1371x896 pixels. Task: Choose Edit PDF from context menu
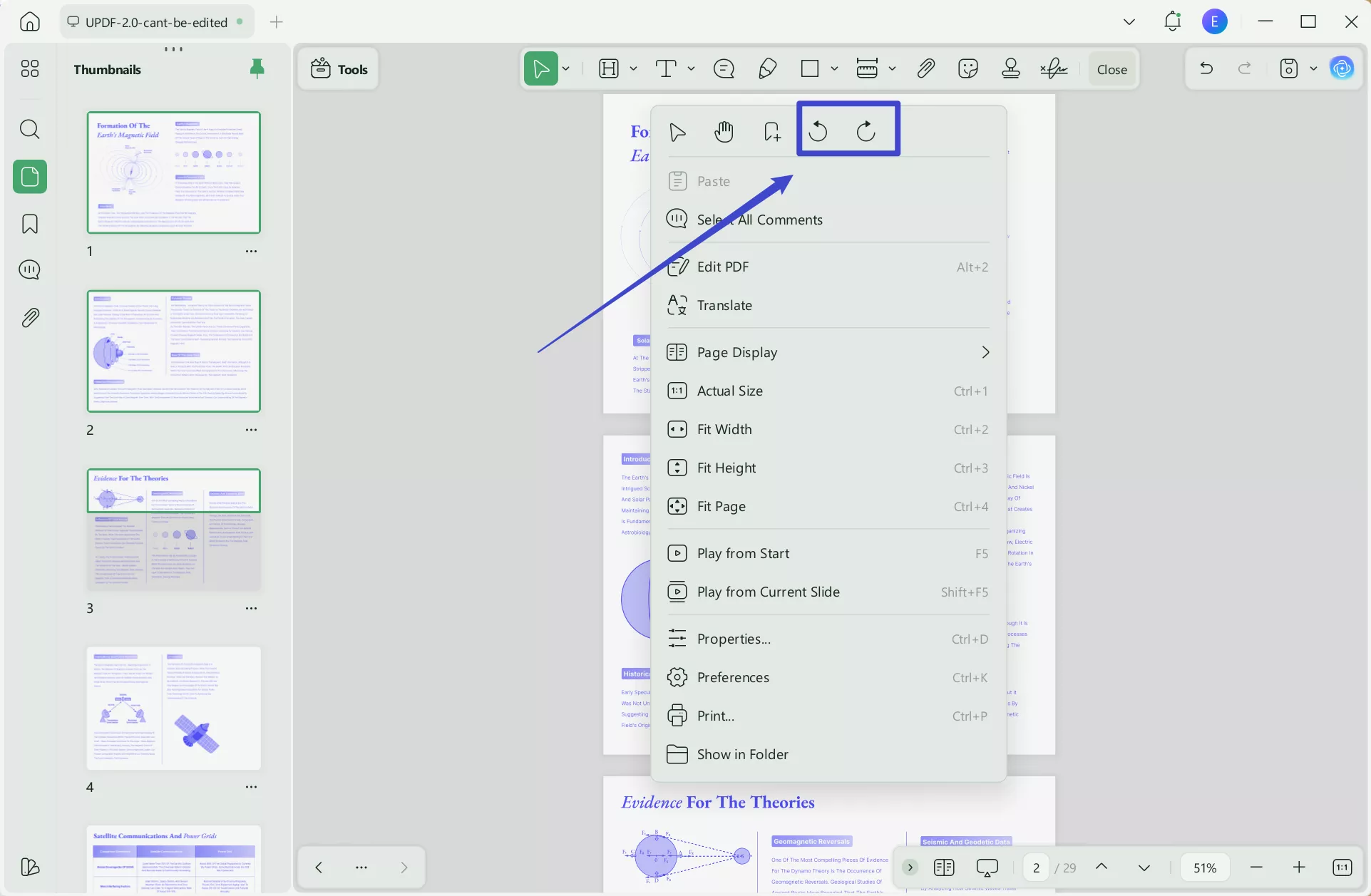[x=723, y=267]
